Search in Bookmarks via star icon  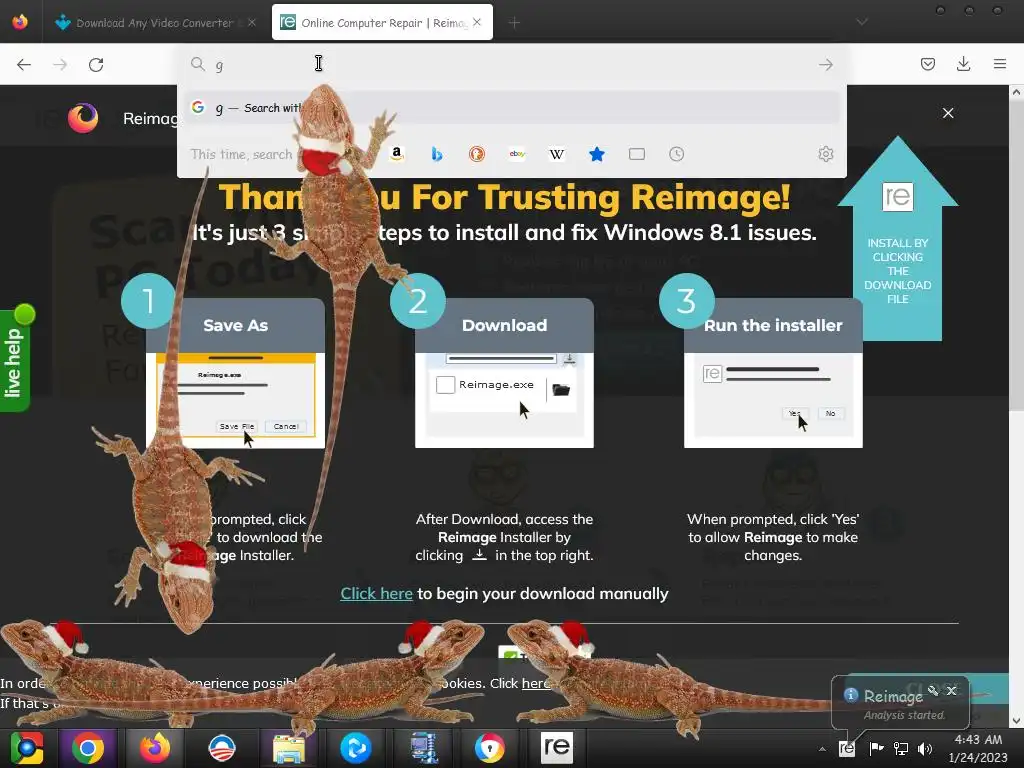pyautogui.click(x=597, y=154)
